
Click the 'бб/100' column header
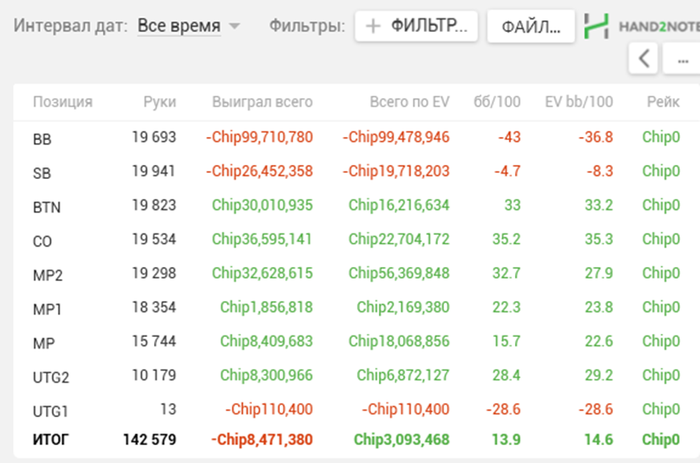tap(497, 101)
